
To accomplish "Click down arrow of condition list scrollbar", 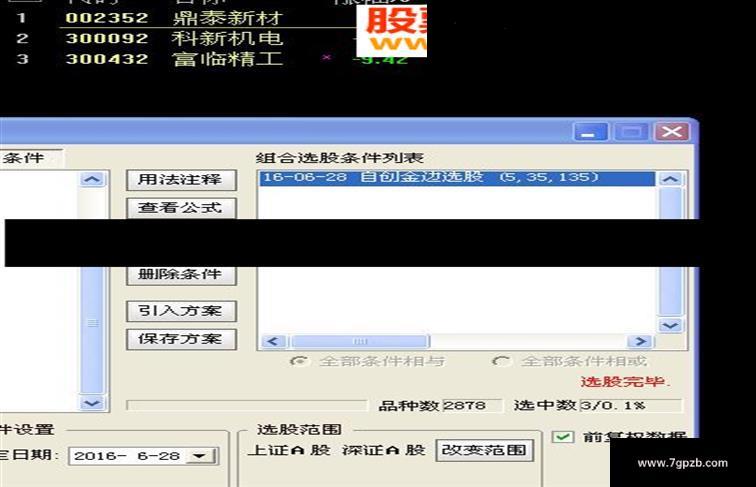I will click(671, 325).
